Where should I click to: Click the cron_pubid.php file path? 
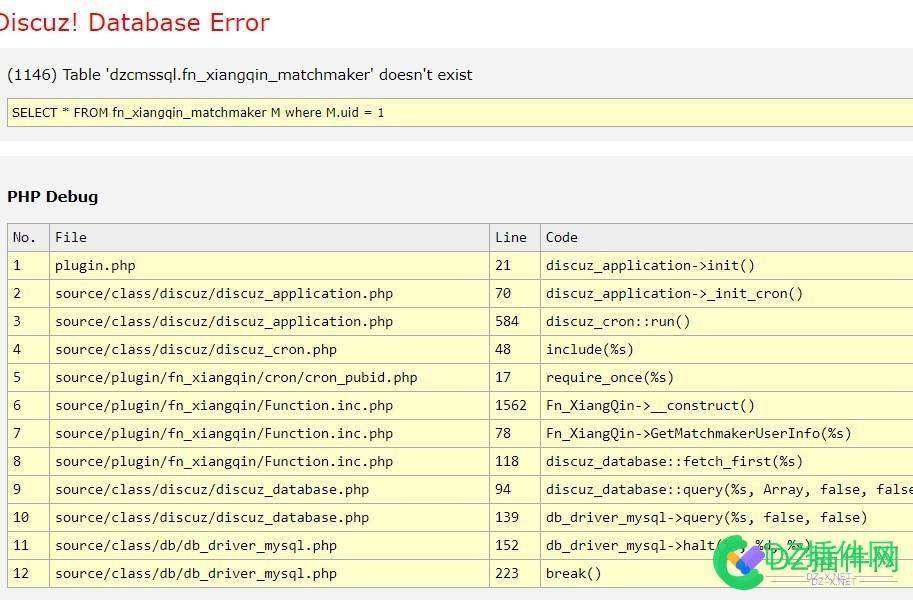coord(236,378)
